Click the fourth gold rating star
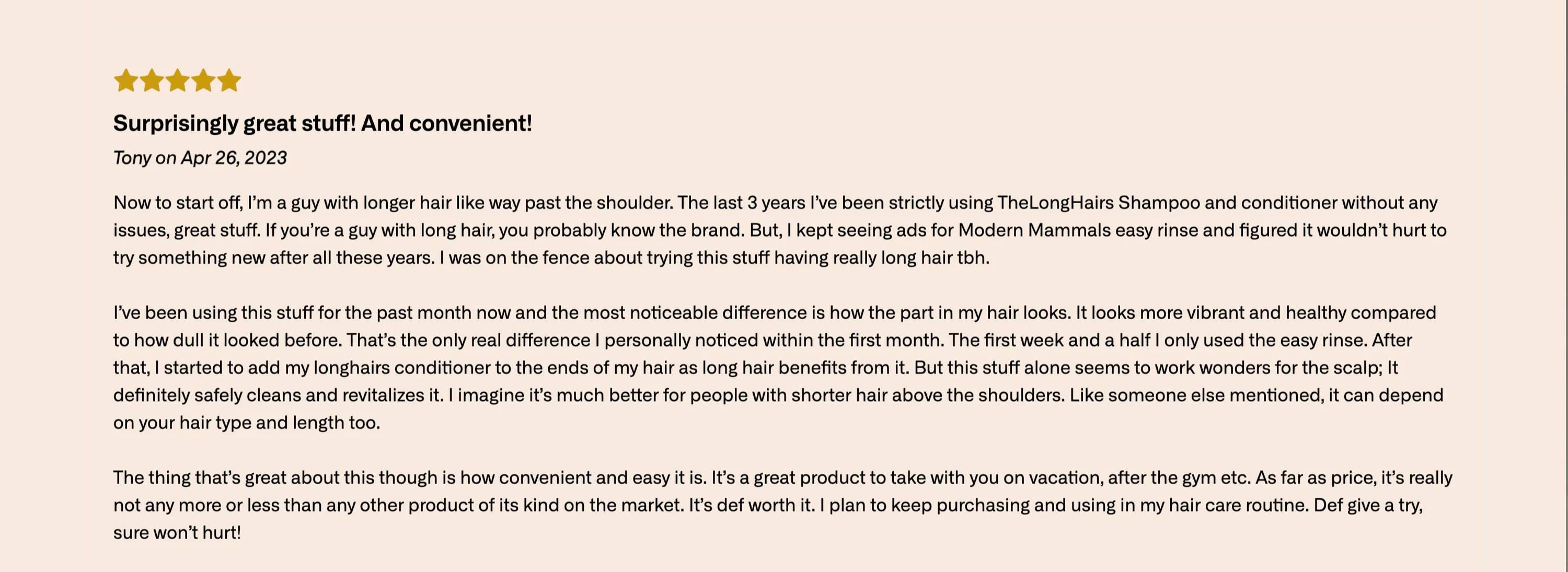The width and height of the screenshot is (1568, 572). coord(203,80)
